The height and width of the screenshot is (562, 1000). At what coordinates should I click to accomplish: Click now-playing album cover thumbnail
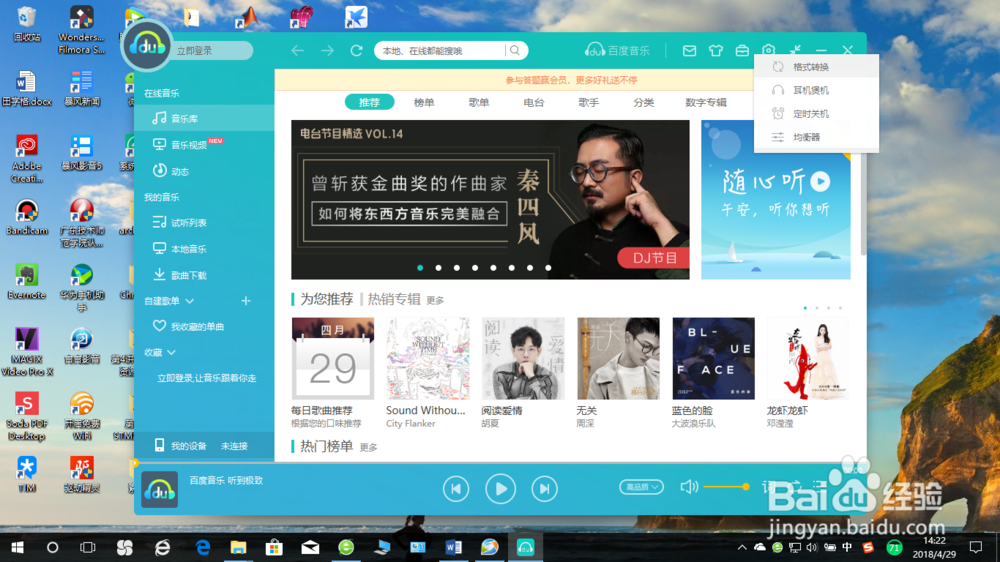[x=159, y=489]
